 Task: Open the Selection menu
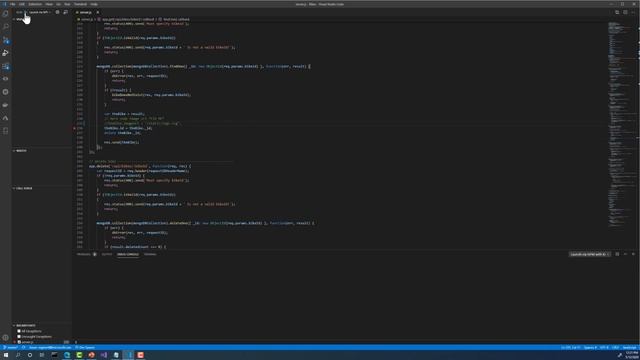35,4
